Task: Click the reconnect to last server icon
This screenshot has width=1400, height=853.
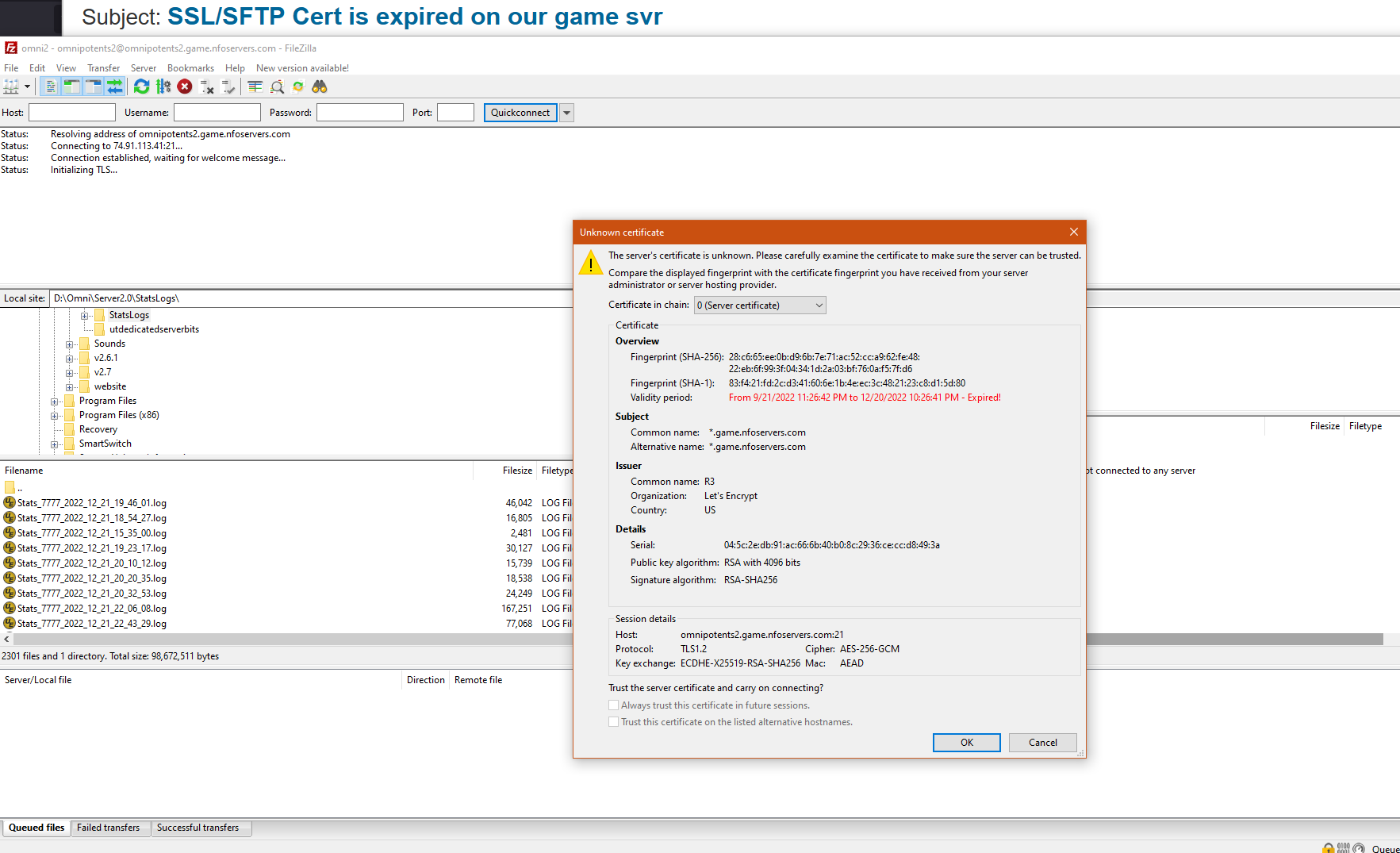Action: click(x=228, y=86)
